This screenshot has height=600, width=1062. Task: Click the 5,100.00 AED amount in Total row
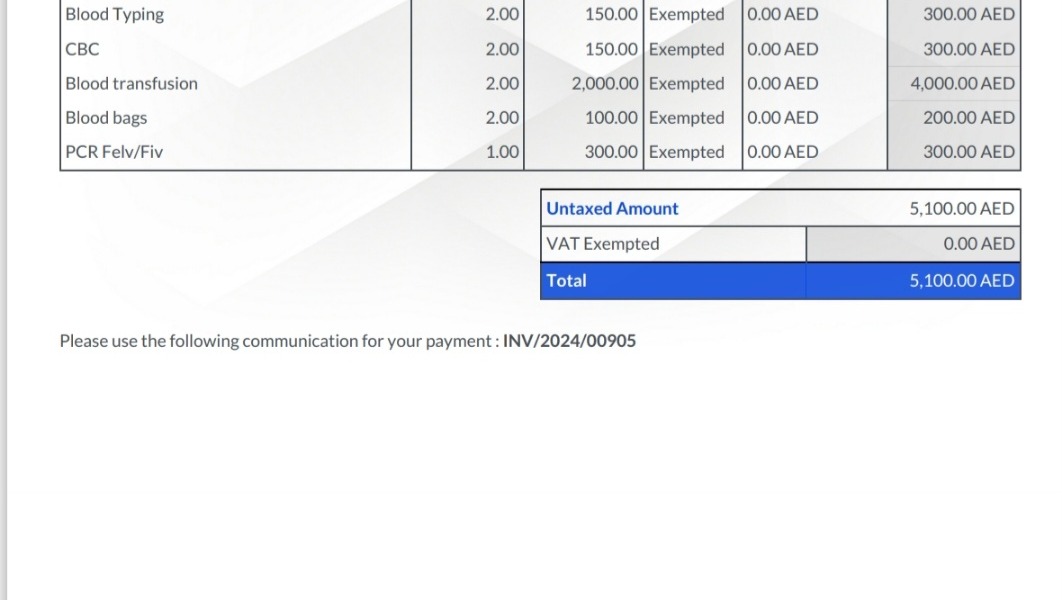[x=961, y=281]
